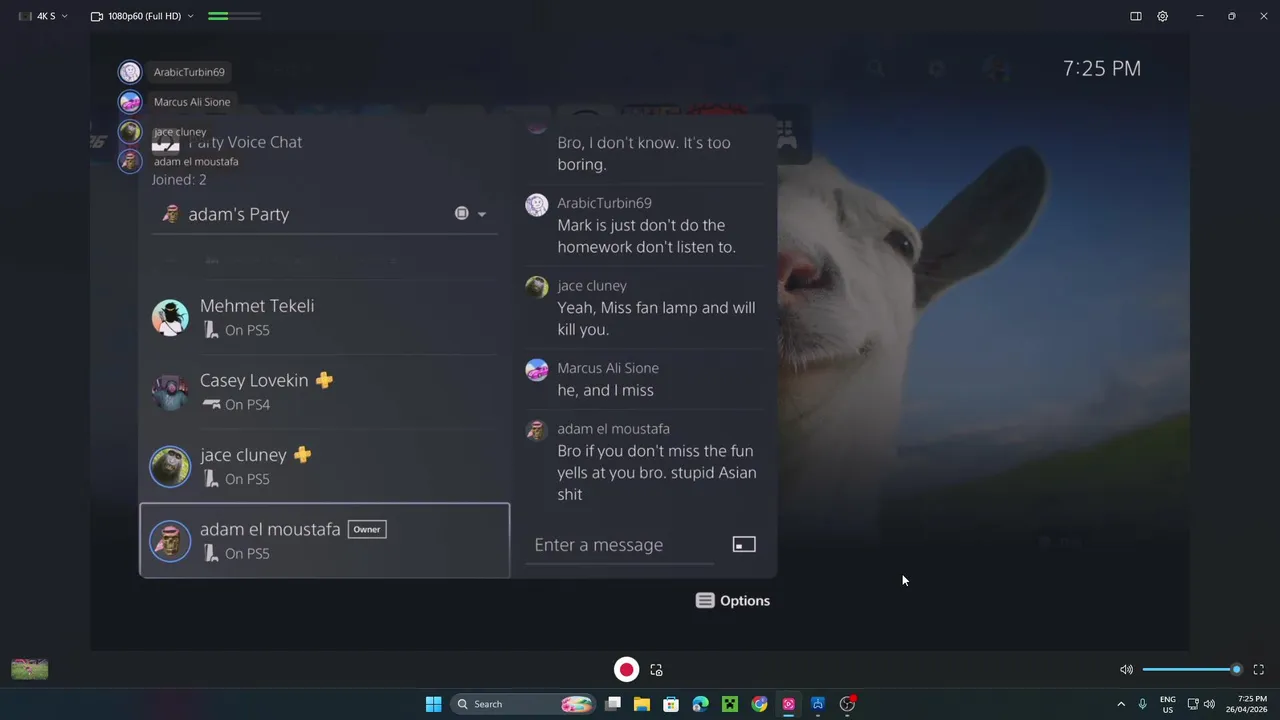Viewport: 1280px width, 720px height.
Task: Open Microsoft Store from the taskbar
Action: coord(671,704)
